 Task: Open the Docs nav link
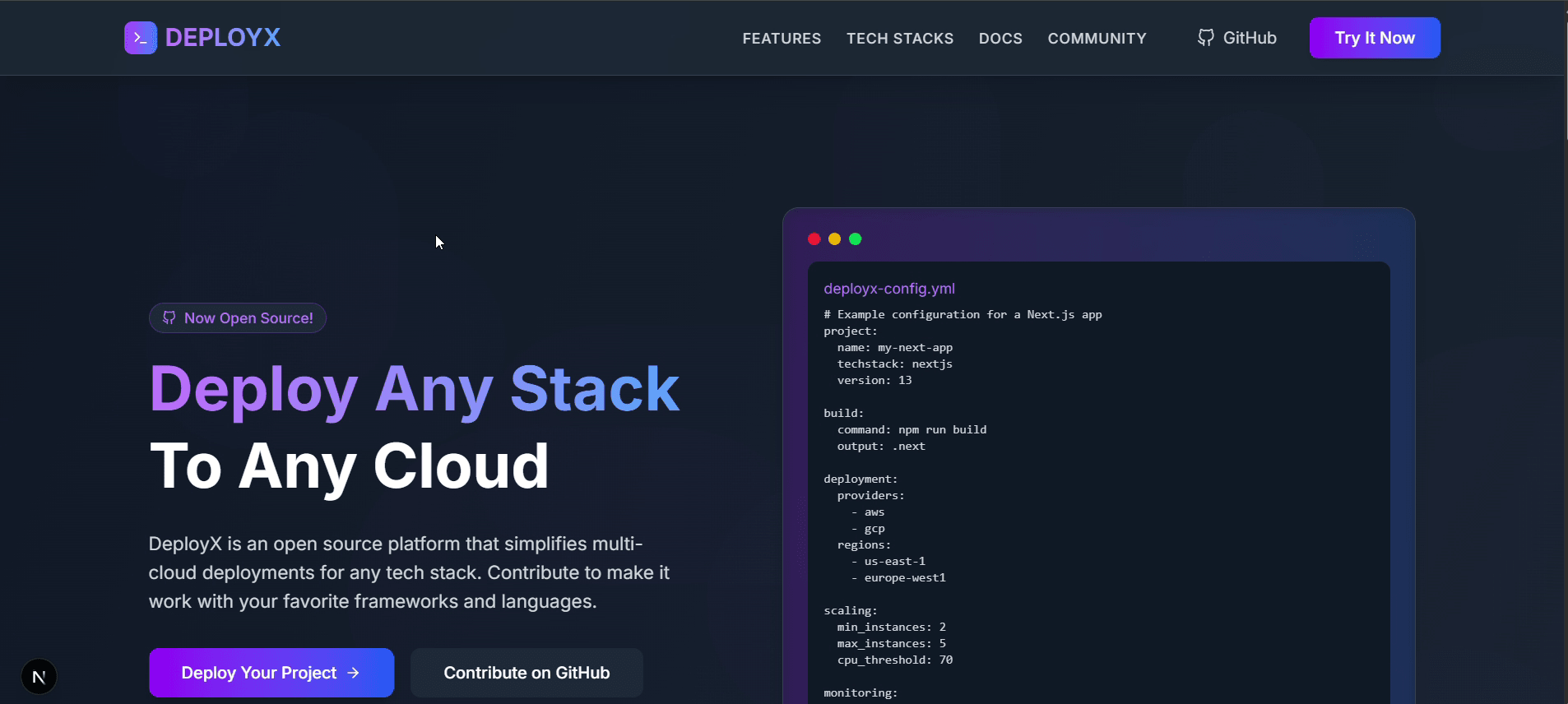[1000, 39]
